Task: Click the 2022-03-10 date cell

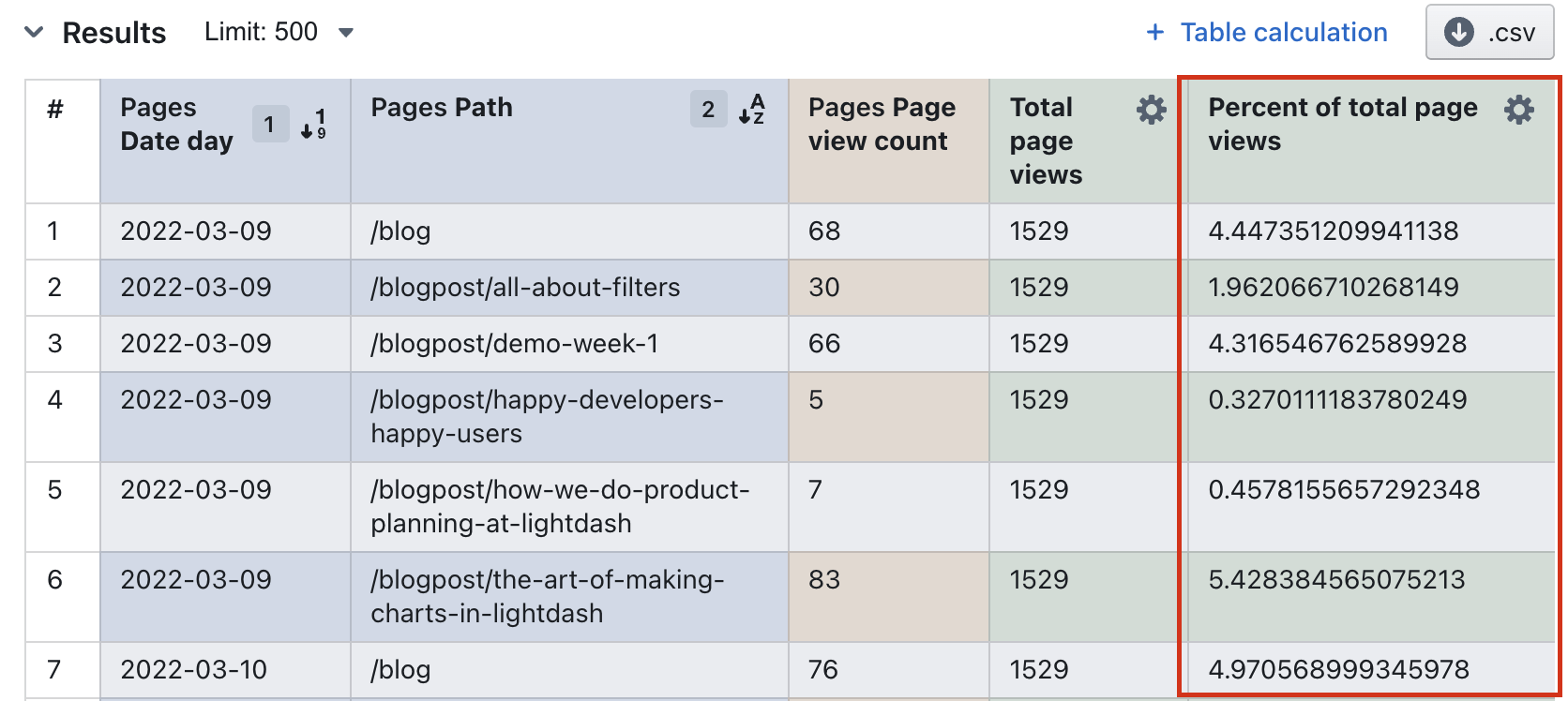Action: click(194, 670)
